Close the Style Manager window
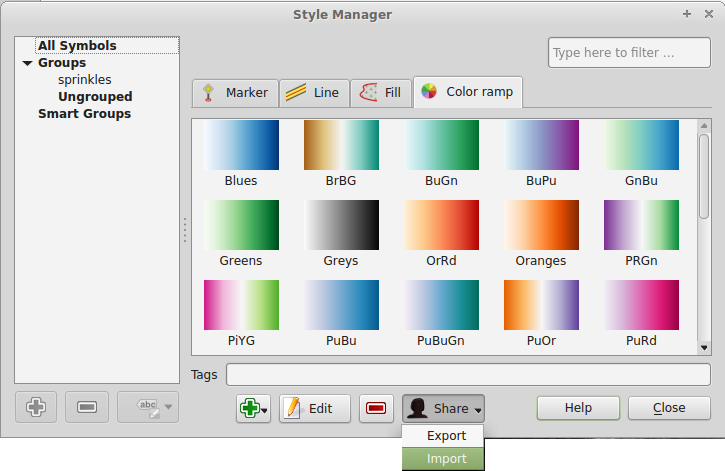Image resolution: width=725 pixels, height=471 pixels. pyautogui.click(x=709, y=14)
